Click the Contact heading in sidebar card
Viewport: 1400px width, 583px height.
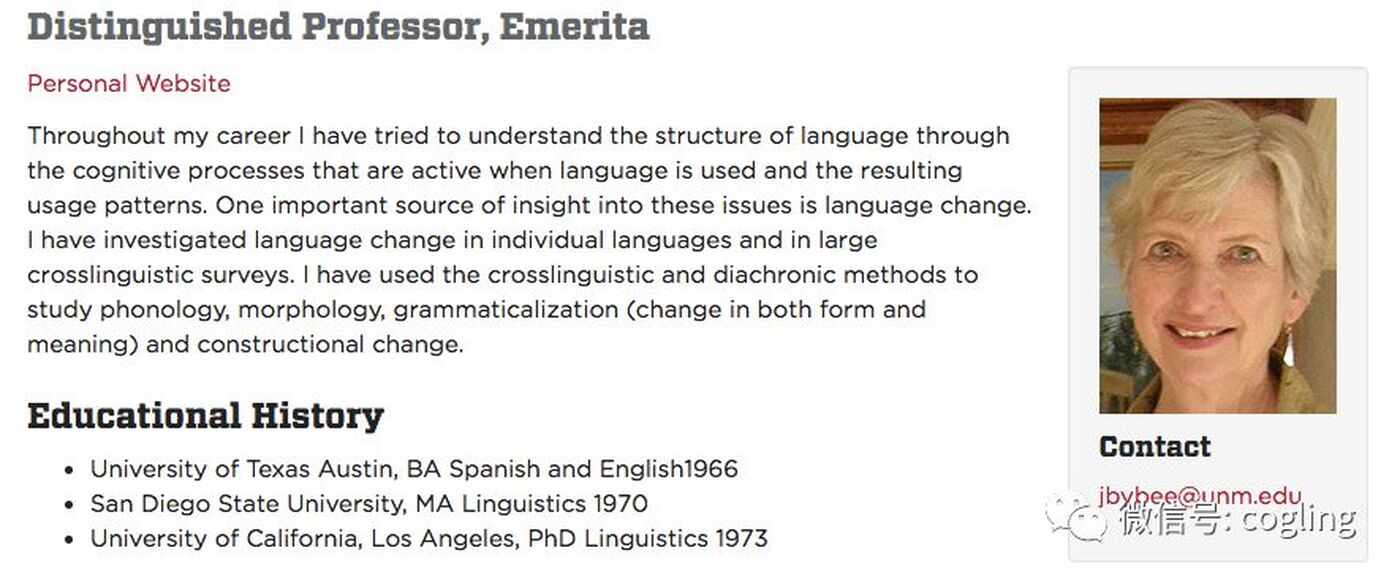1154,446
